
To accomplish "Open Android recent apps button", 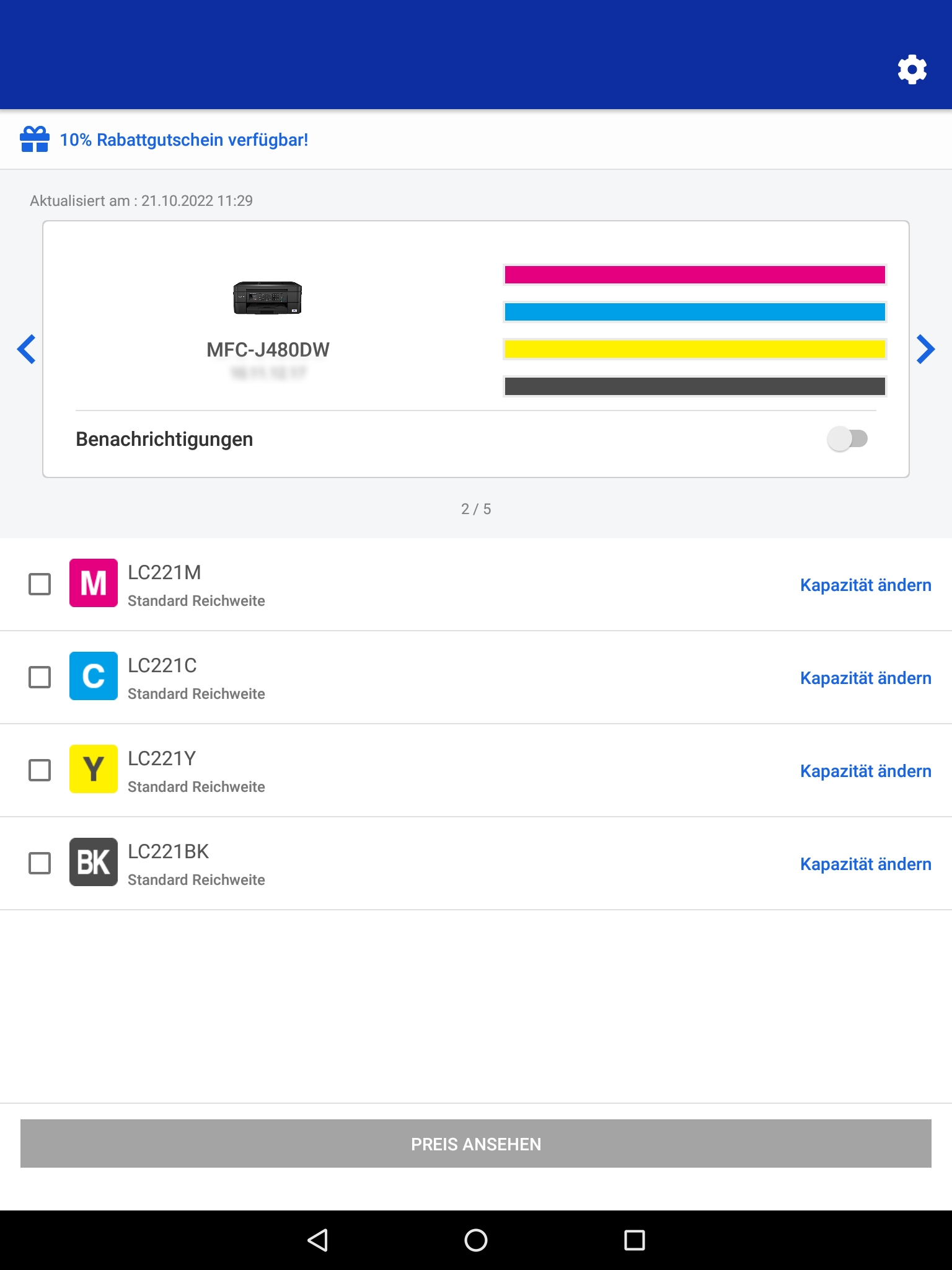I will [635, 1240].
